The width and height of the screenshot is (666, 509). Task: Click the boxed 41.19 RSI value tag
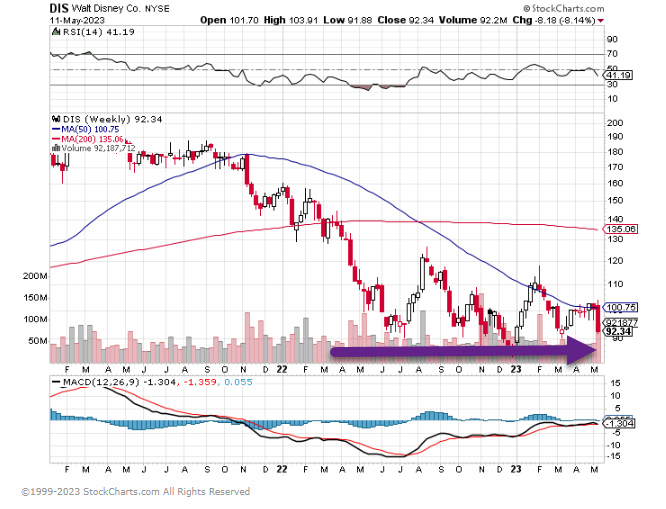tap(619, 75)
